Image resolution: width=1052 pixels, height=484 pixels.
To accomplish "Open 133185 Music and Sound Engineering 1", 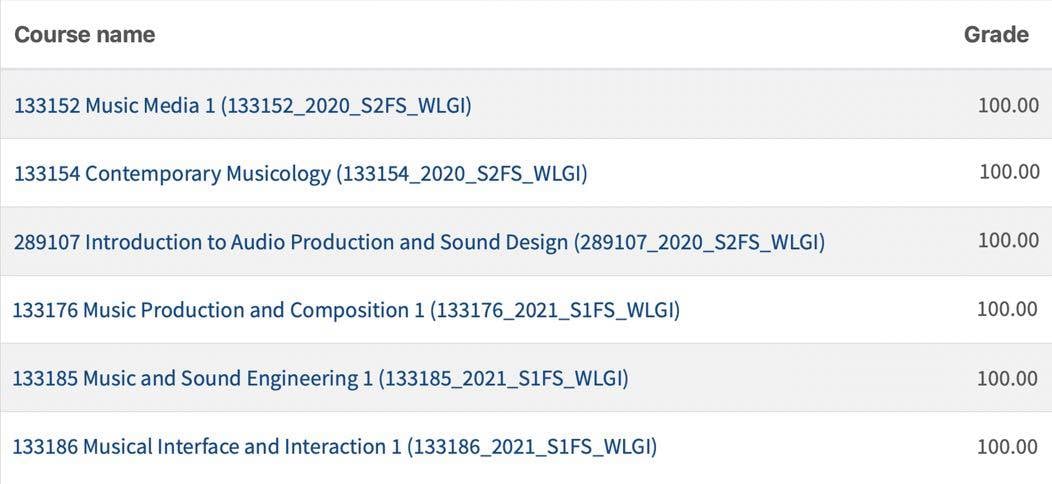I will tap(321, 379).
